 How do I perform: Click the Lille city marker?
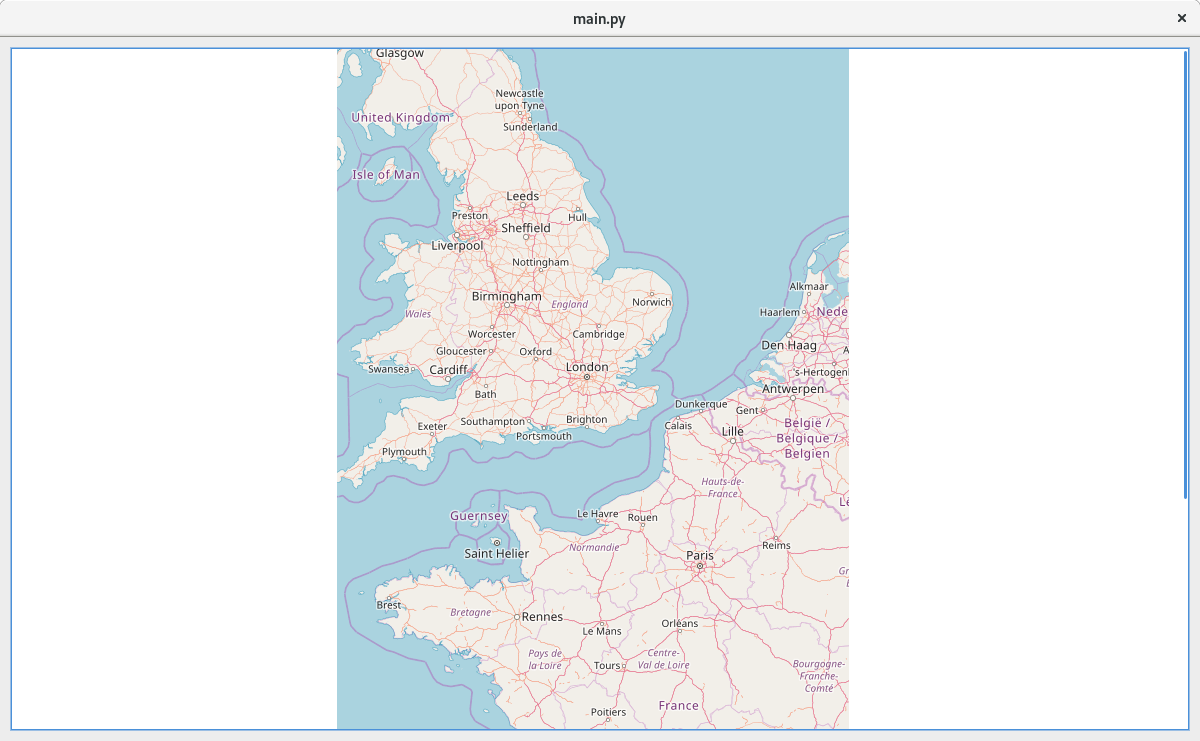point(733,441)
